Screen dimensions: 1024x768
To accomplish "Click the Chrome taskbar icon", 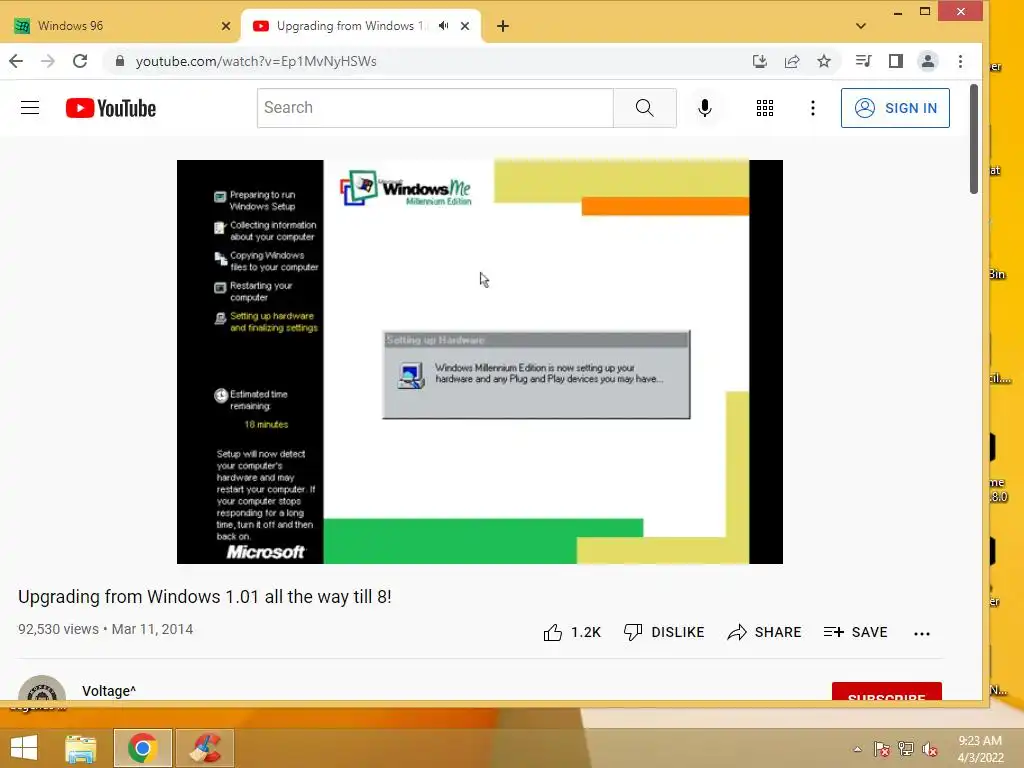I will (142, 748).
